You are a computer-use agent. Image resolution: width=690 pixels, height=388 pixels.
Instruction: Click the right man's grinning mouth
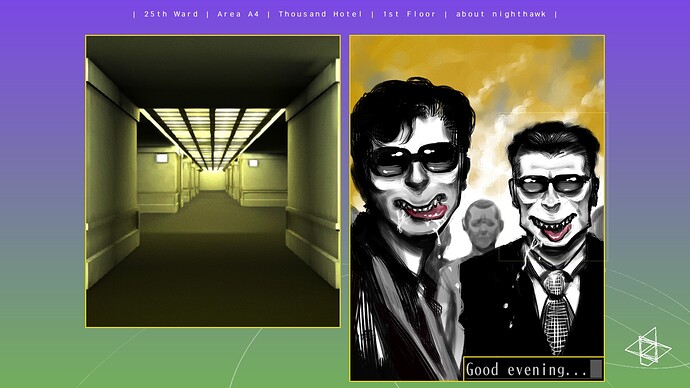point(551,228)
